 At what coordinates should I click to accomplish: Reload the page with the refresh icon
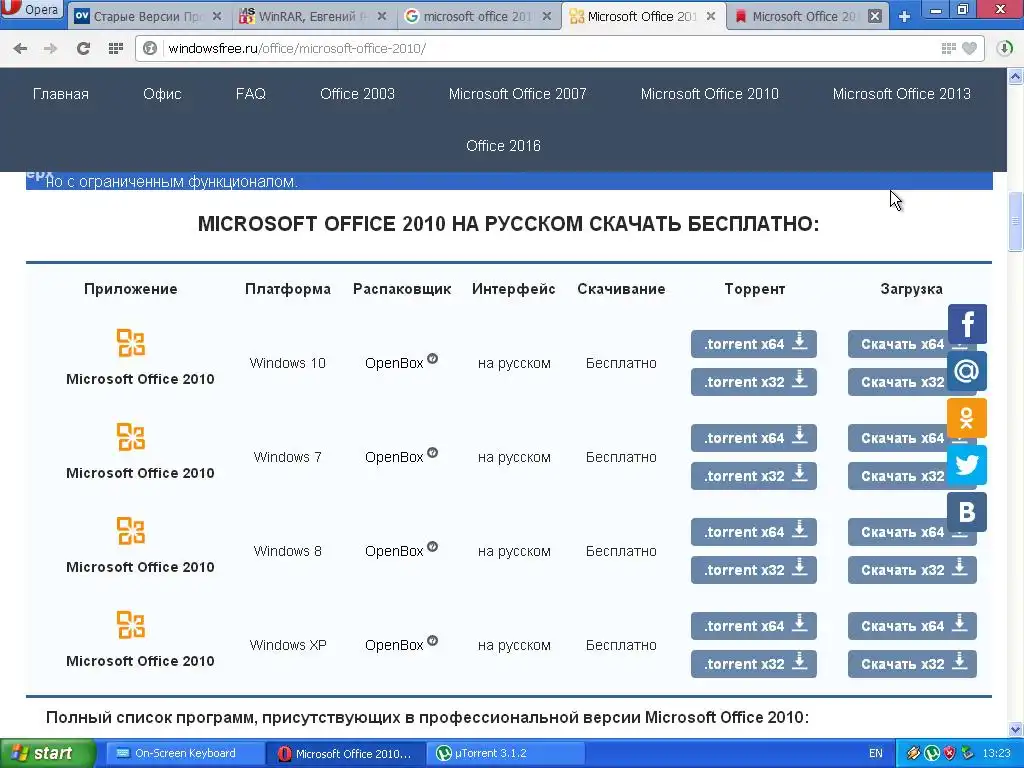[83, 48]
